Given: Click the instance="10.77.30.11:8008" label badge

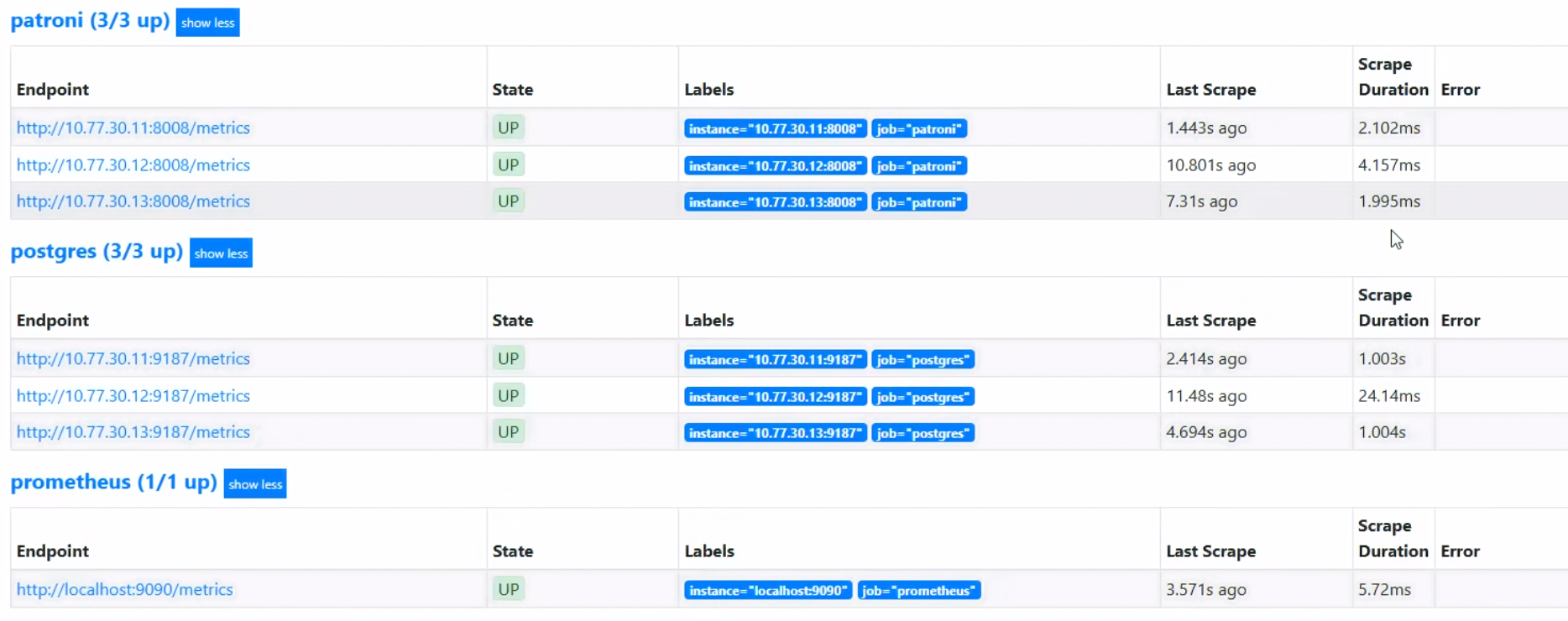Looking at the screenshot, I should 776,128.
